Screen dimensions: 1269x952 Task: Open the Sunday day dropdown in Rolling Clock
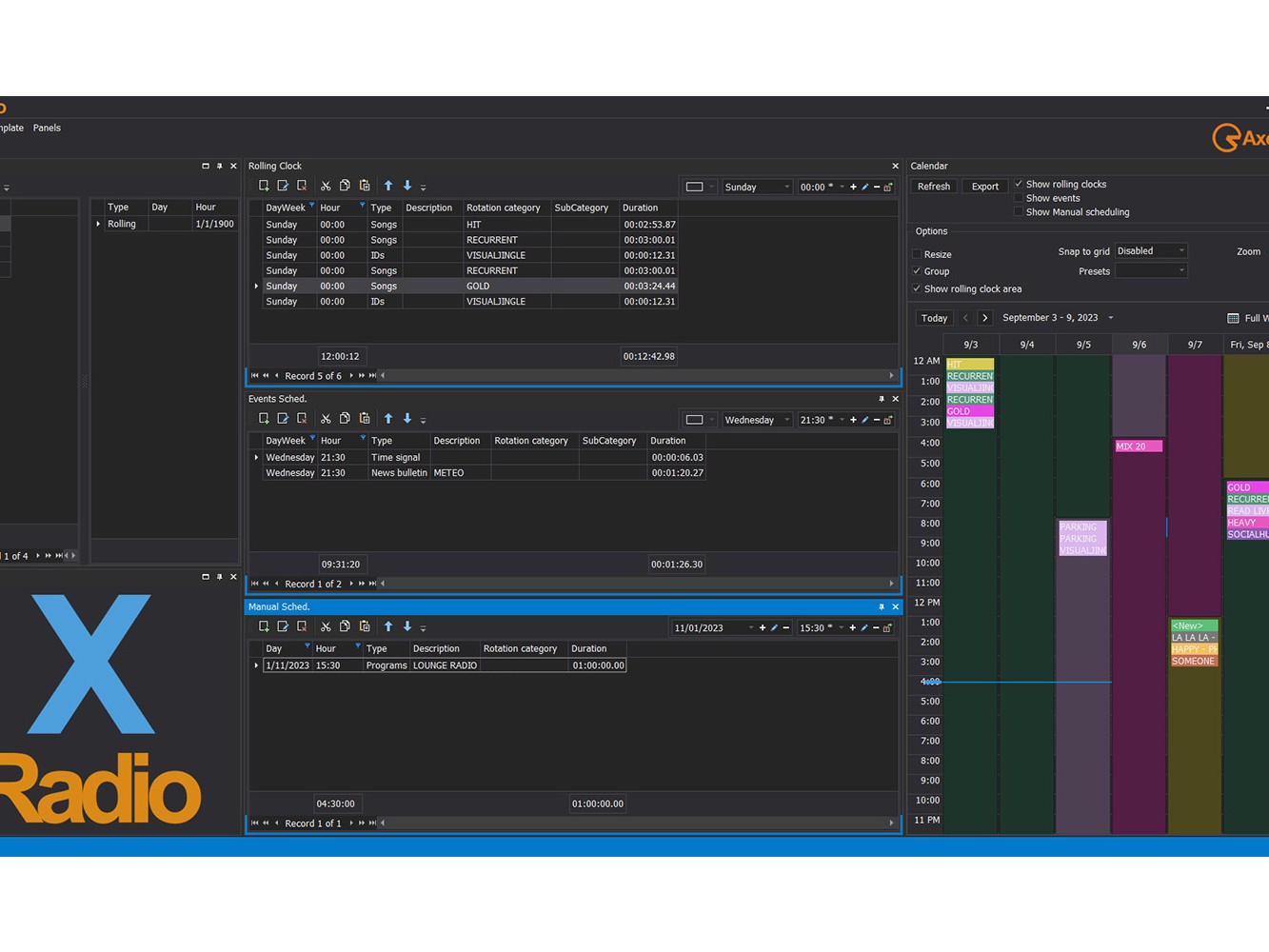tap(757, 188)
